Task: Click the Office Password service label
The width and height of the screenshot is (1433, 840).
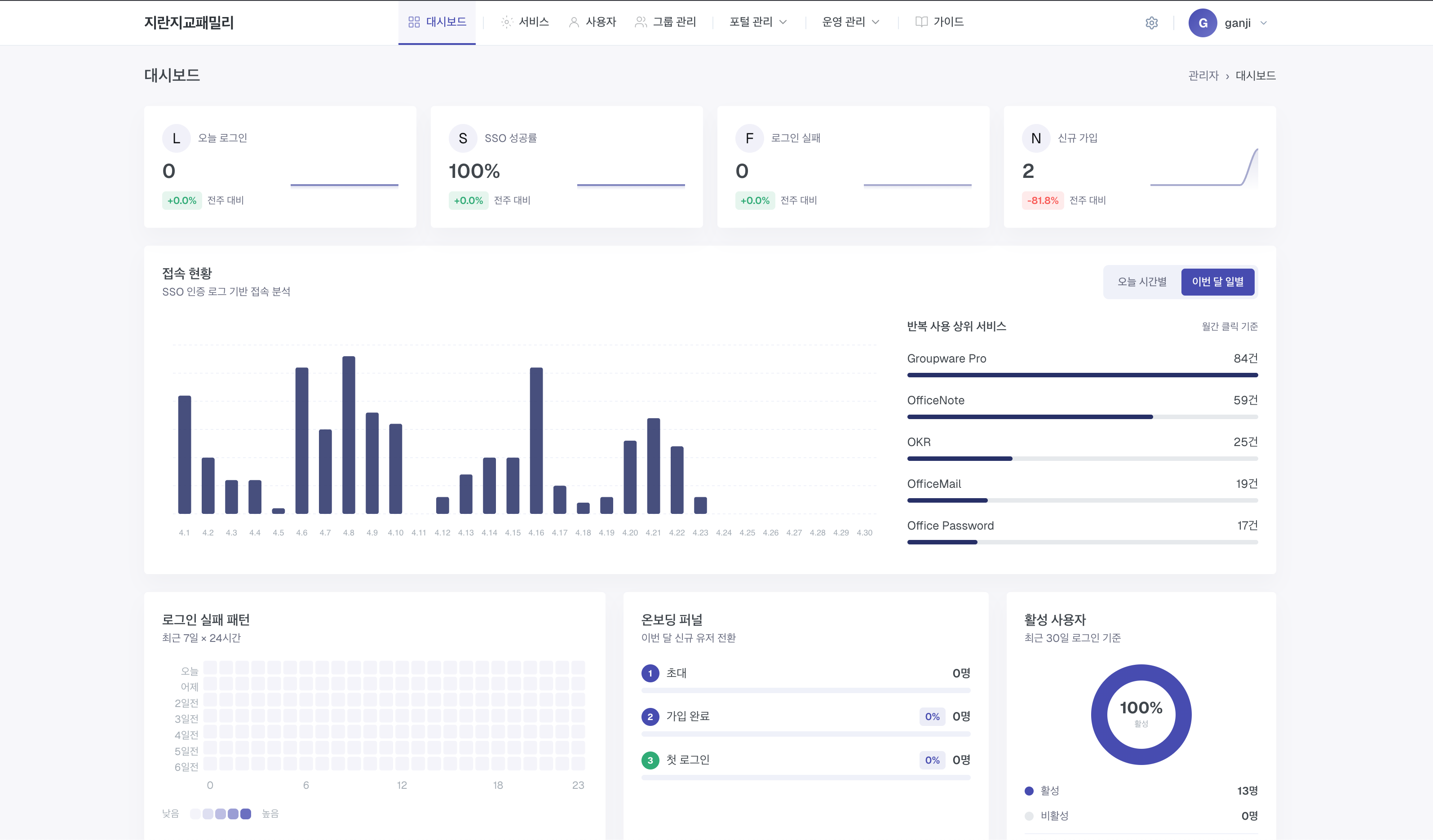Action: (950, 526)
